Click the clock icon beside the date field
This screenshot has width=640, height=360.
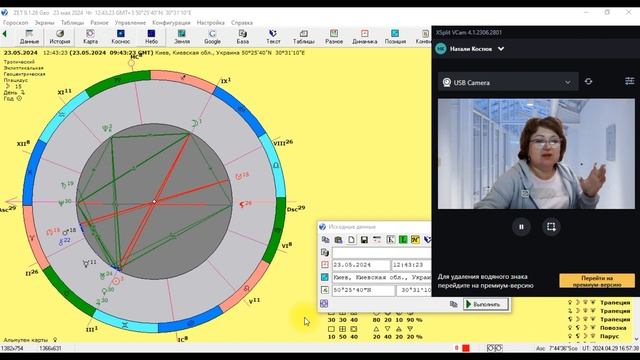(325, 265)
